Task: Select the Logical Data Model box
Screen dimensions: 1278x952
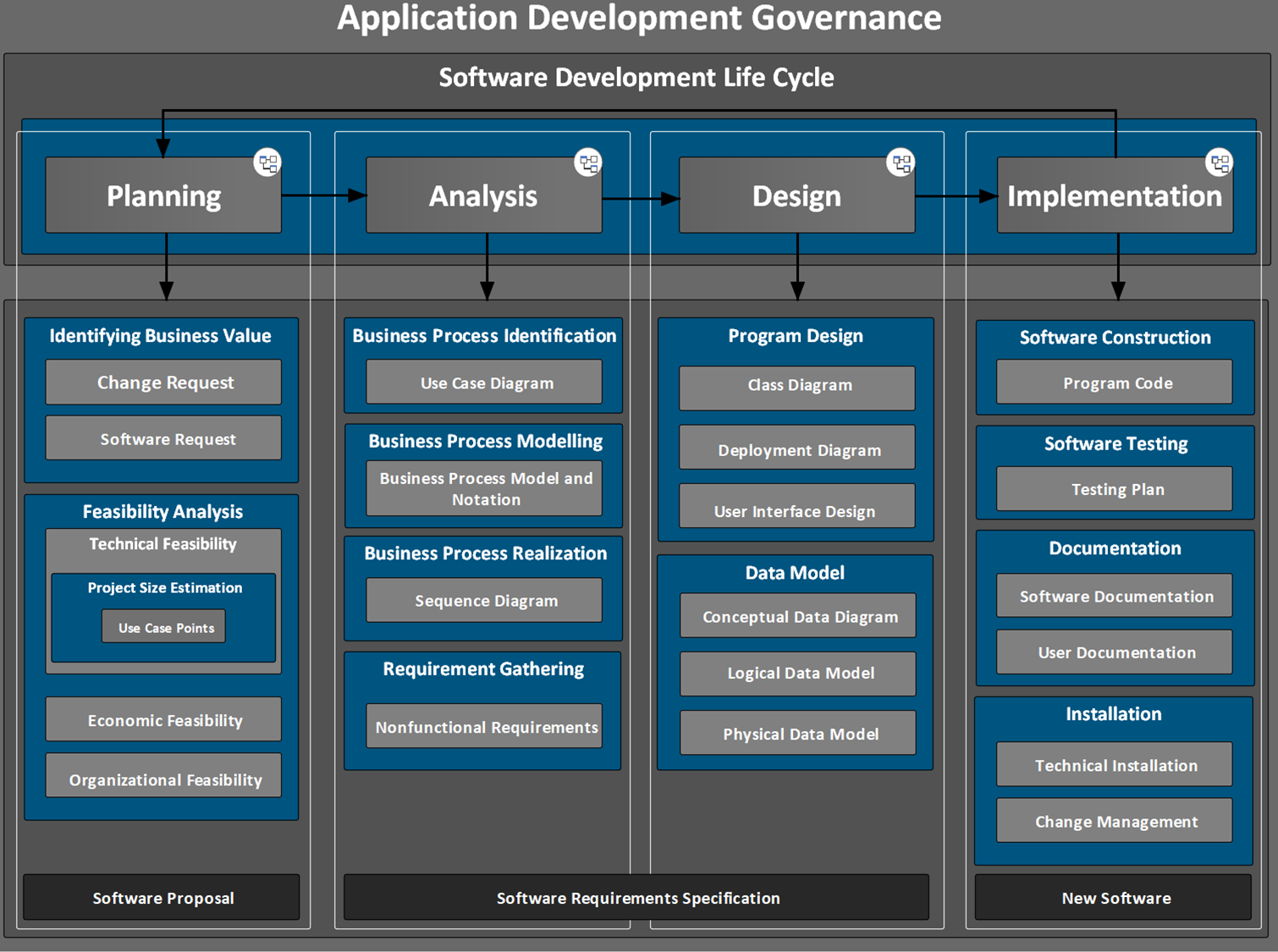Action: [x=798, y=674]
